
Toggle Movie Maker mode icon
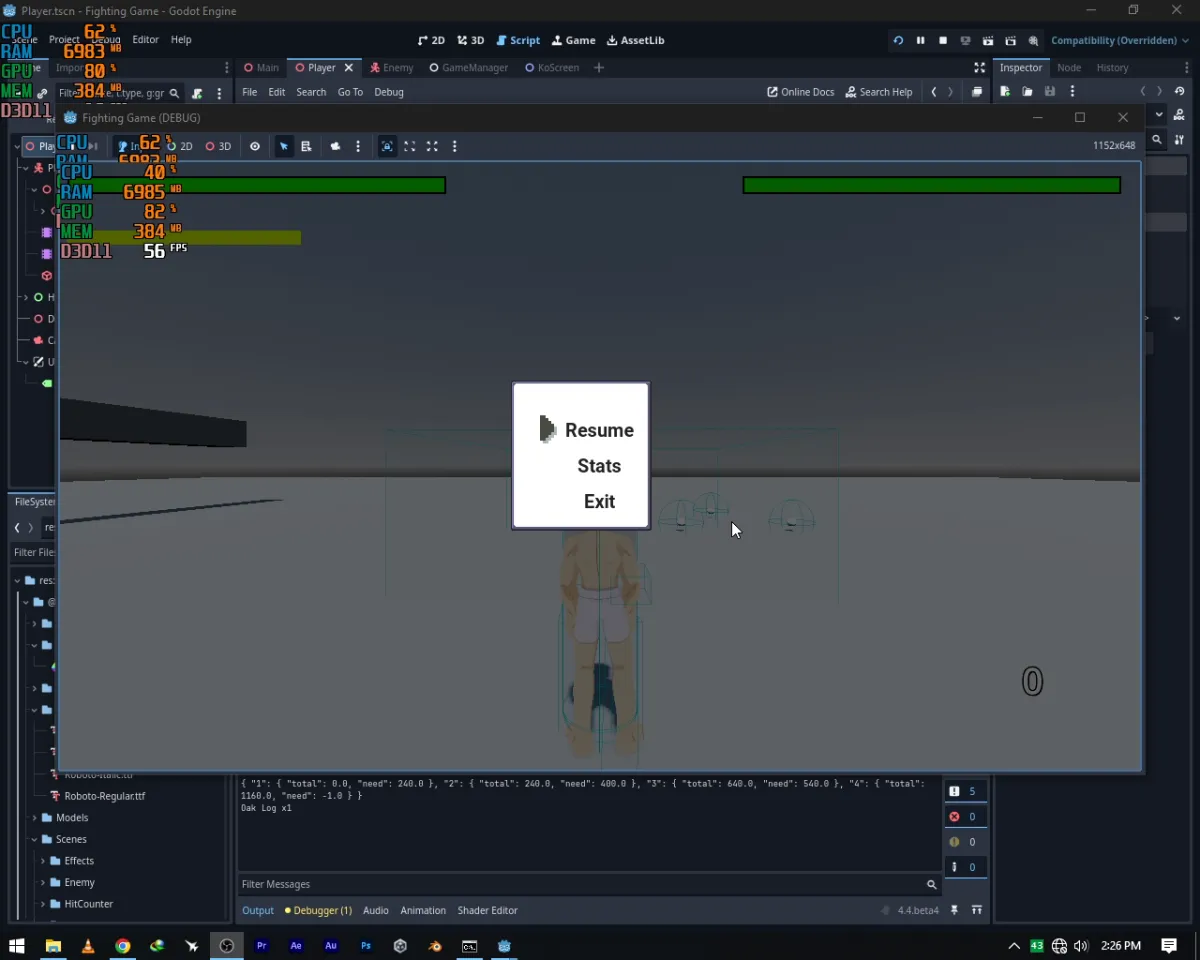(x=1033, y=40)
